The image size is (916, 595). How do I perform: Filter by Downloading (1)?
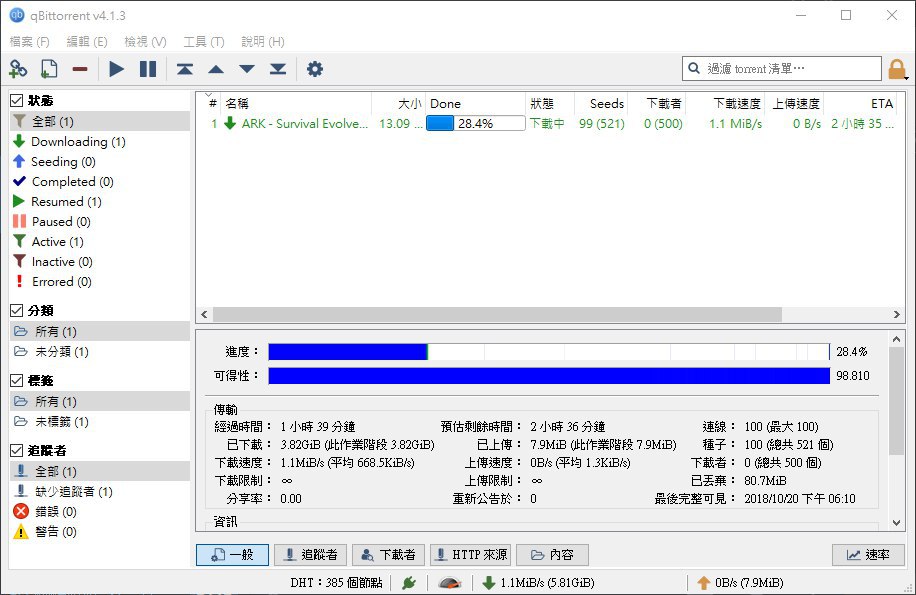click(100, 141)
